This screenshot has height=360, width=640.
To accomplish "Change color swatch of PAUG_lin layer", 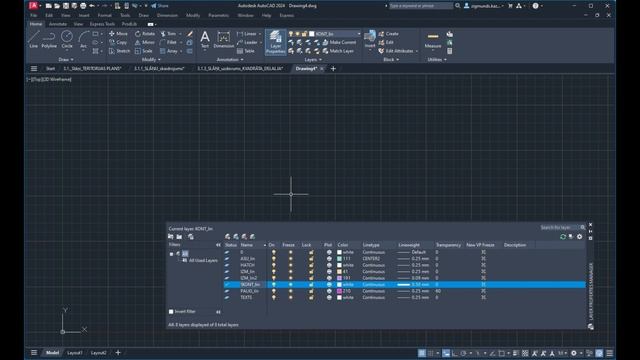I will [339, 291].
